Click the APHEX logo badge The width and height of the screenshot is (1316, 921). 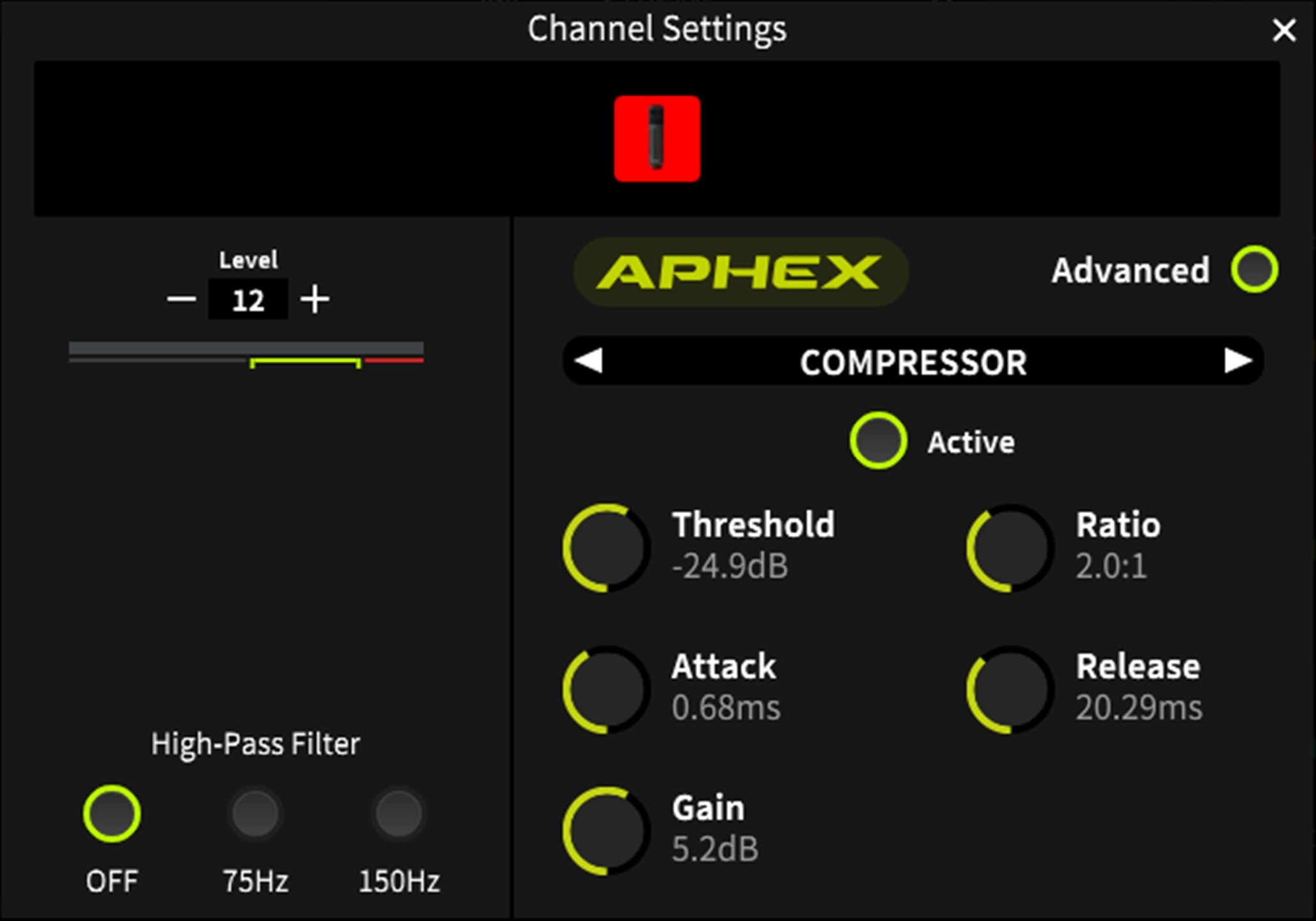tap(740, 272)
